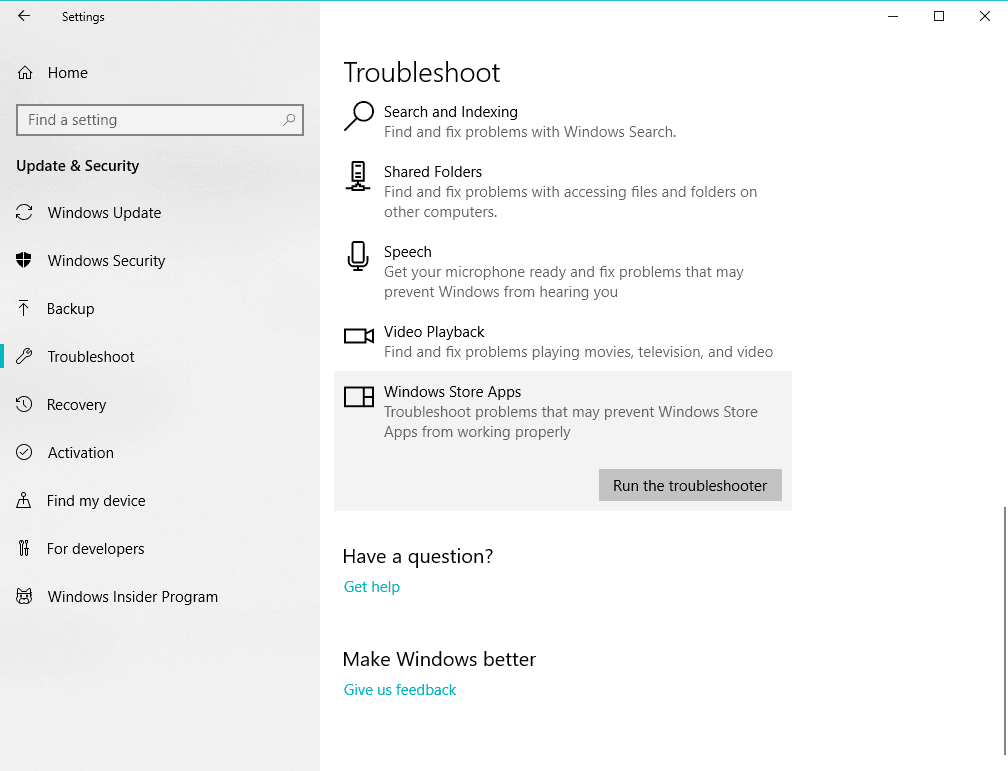Open Windows Update in sidebar

point(159,212)
